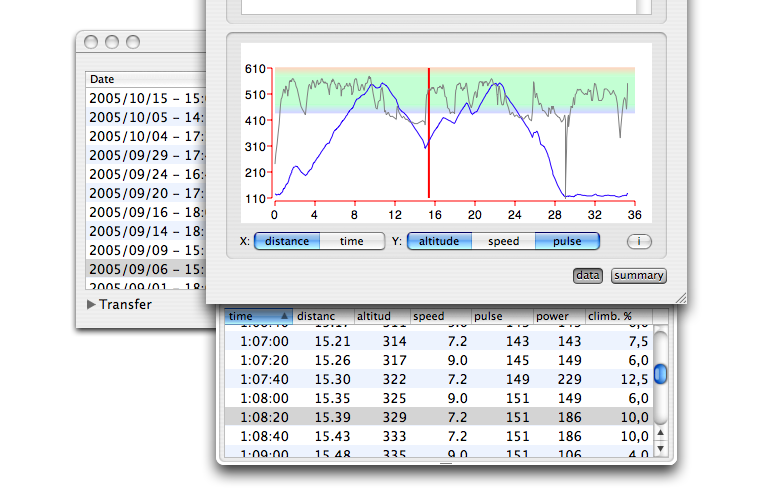Click the blue scrollbar thumb in the data table

pyautogui.click(x=660, y=373)
